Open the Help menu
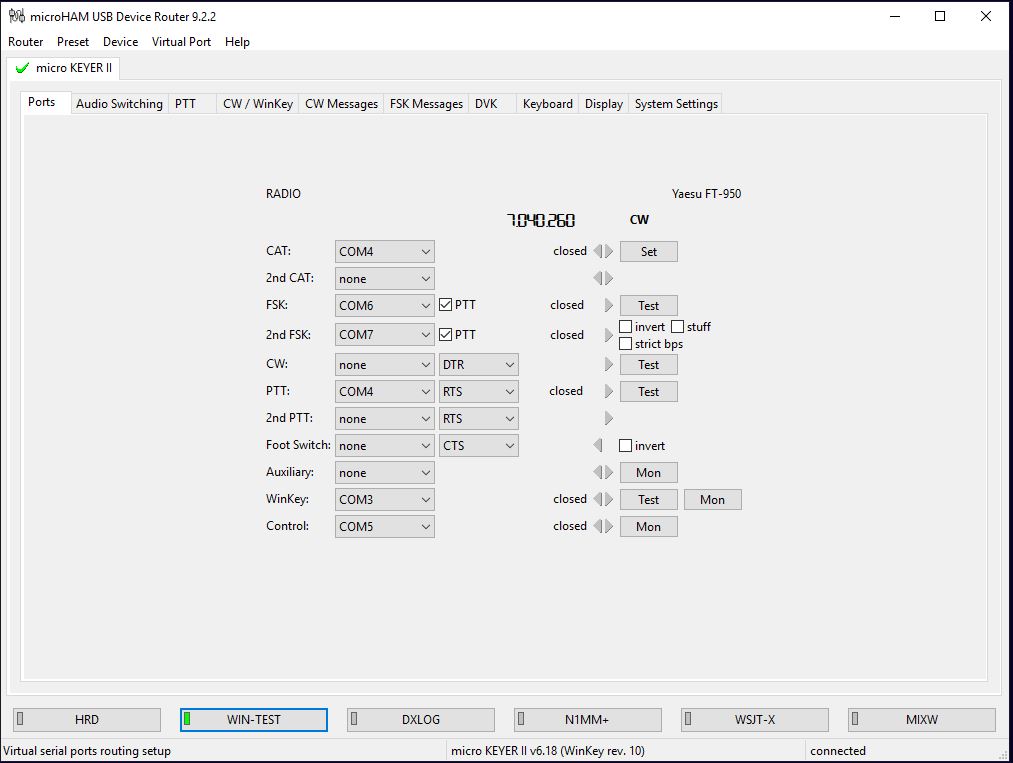This screenshot has height=763, width=1013. (237, 42)
